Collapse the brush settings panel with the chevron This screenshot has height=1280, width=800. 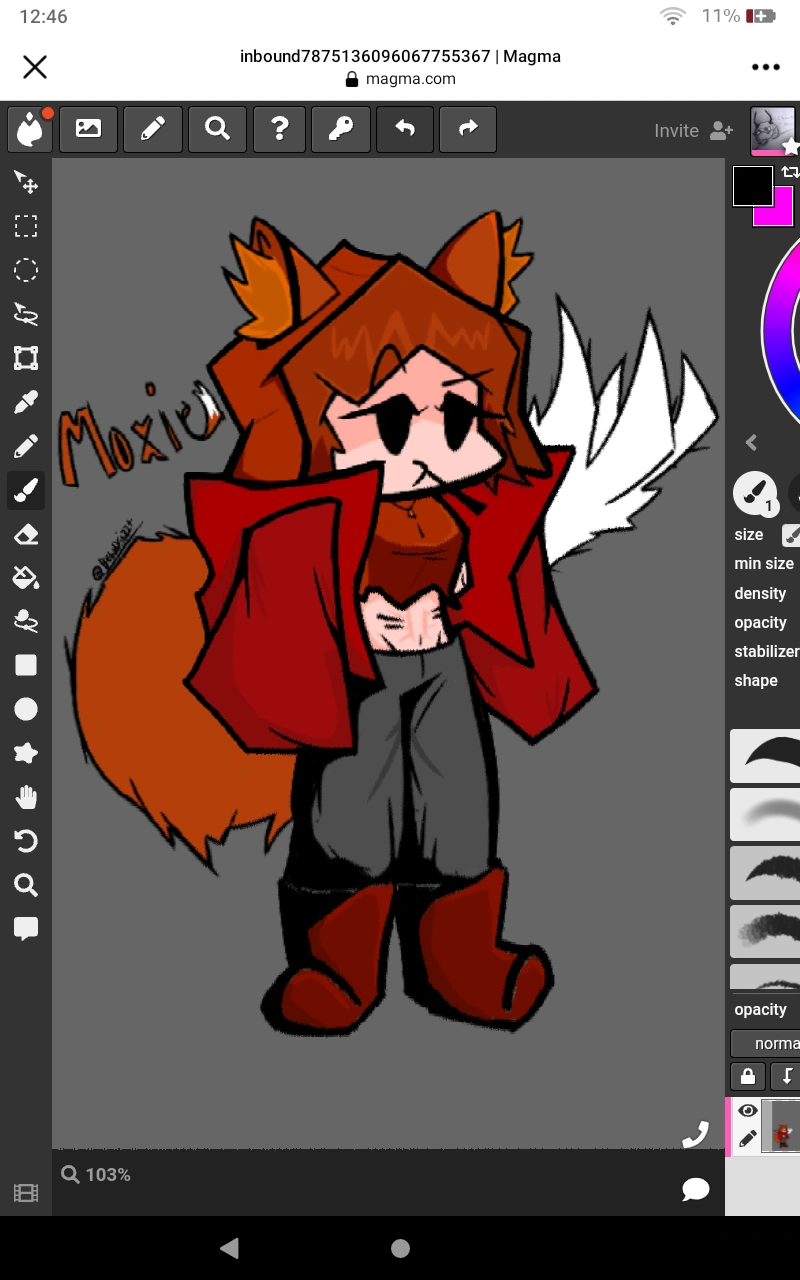click(x=751, y=443)
